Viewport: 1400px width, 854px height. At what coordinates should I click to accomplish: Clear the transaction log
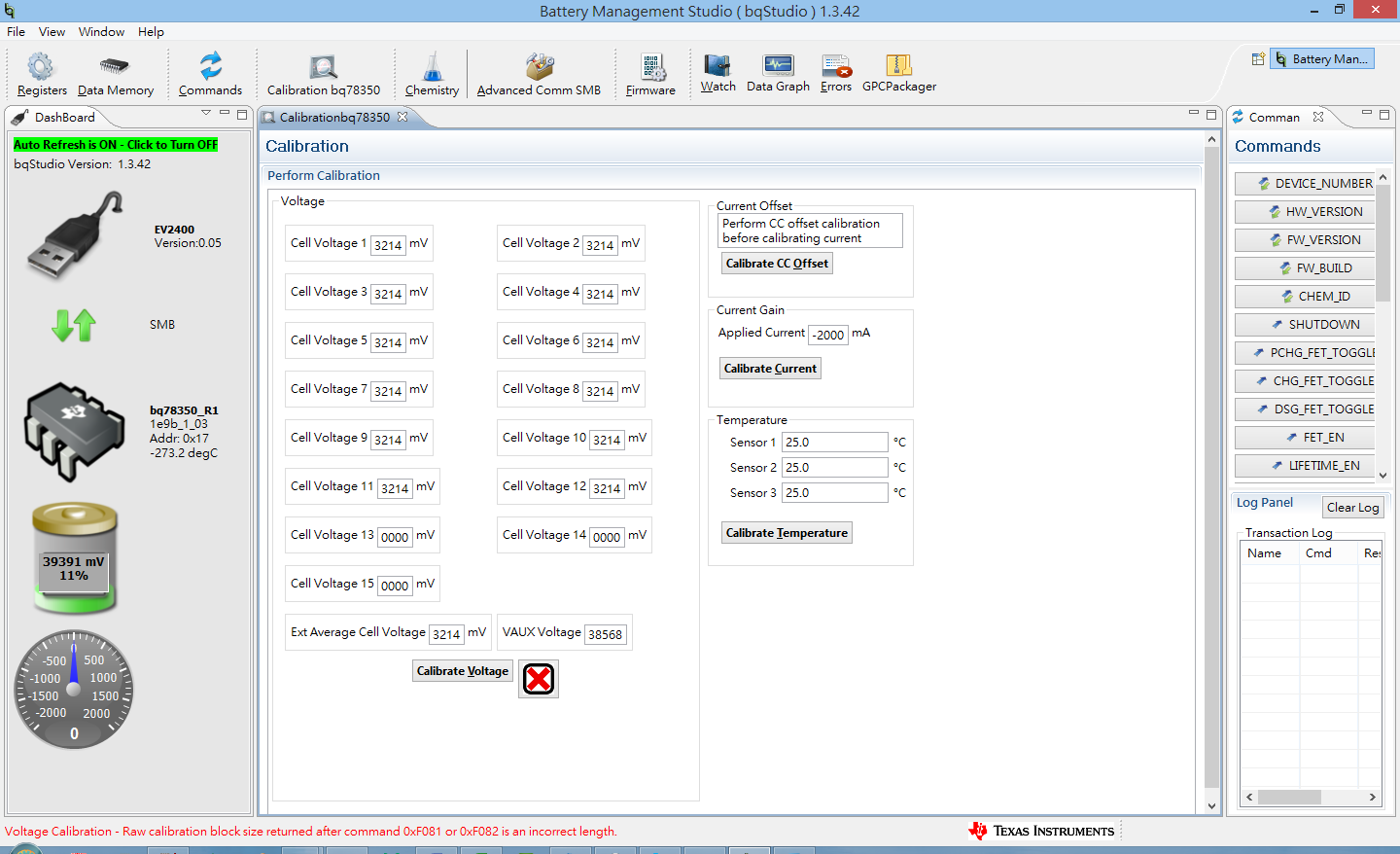(x=1352, y=508)
